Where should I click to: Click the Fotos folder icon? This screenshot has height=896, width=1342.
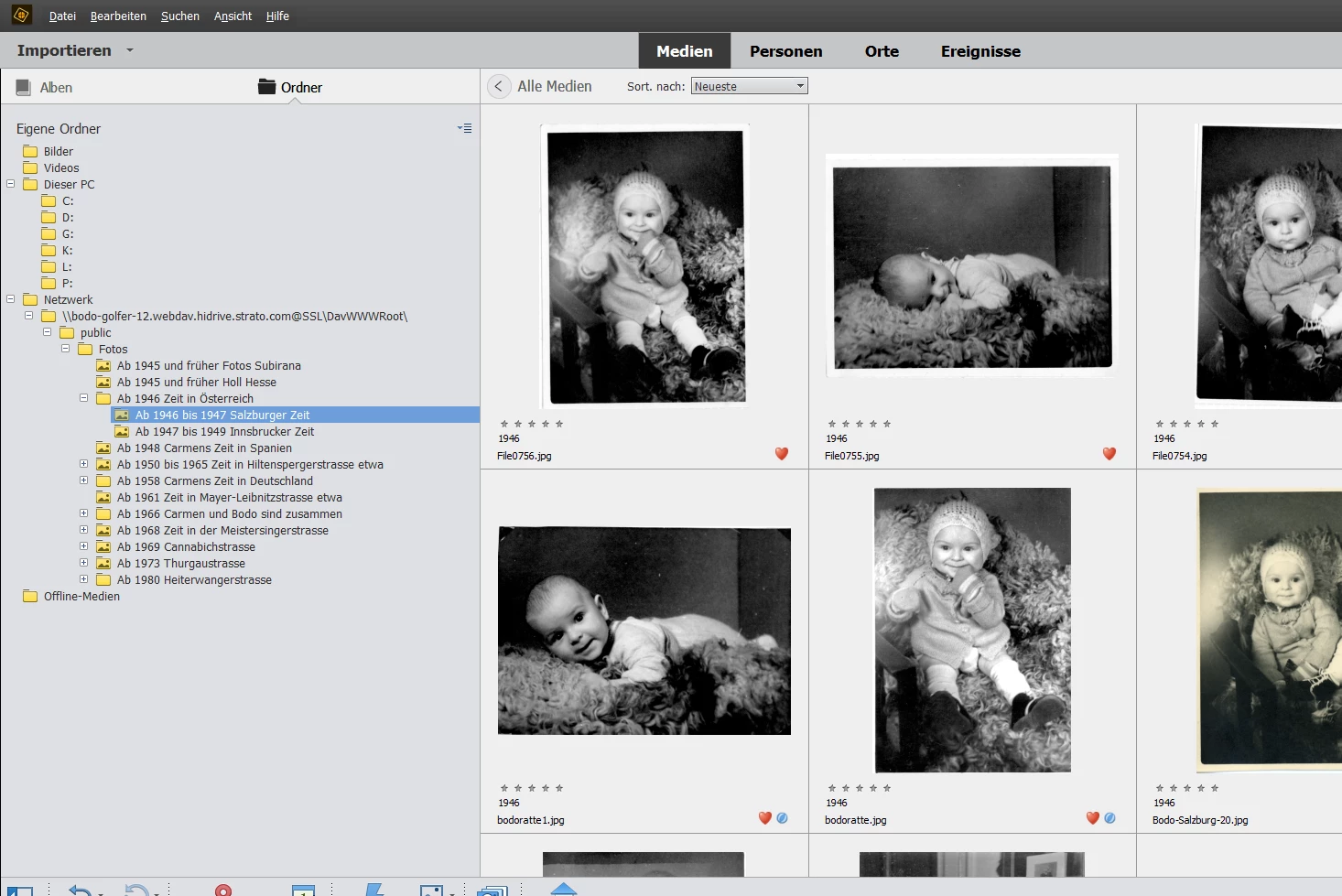point(85,349)
